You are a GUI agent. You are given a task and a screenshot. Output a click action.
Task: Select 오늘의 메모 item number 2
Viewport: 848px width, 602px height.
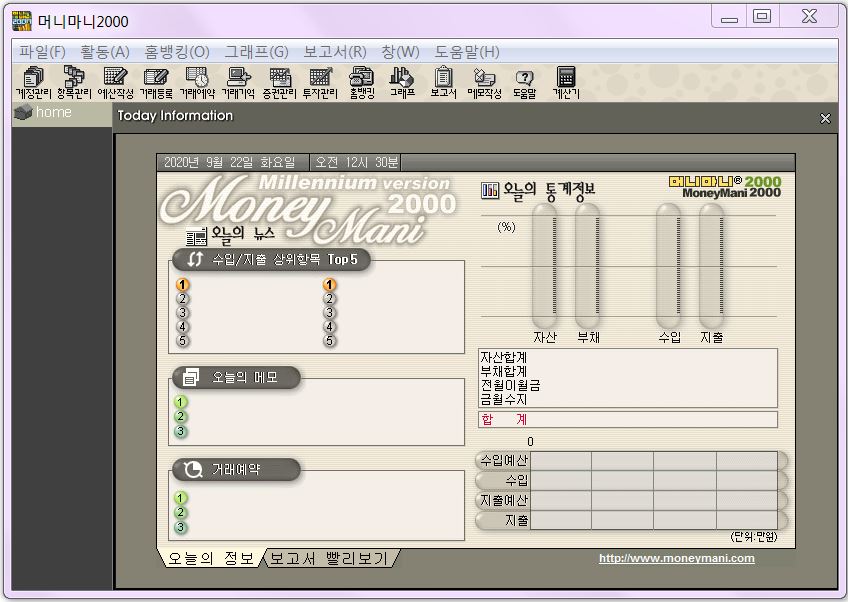[181, 416]
